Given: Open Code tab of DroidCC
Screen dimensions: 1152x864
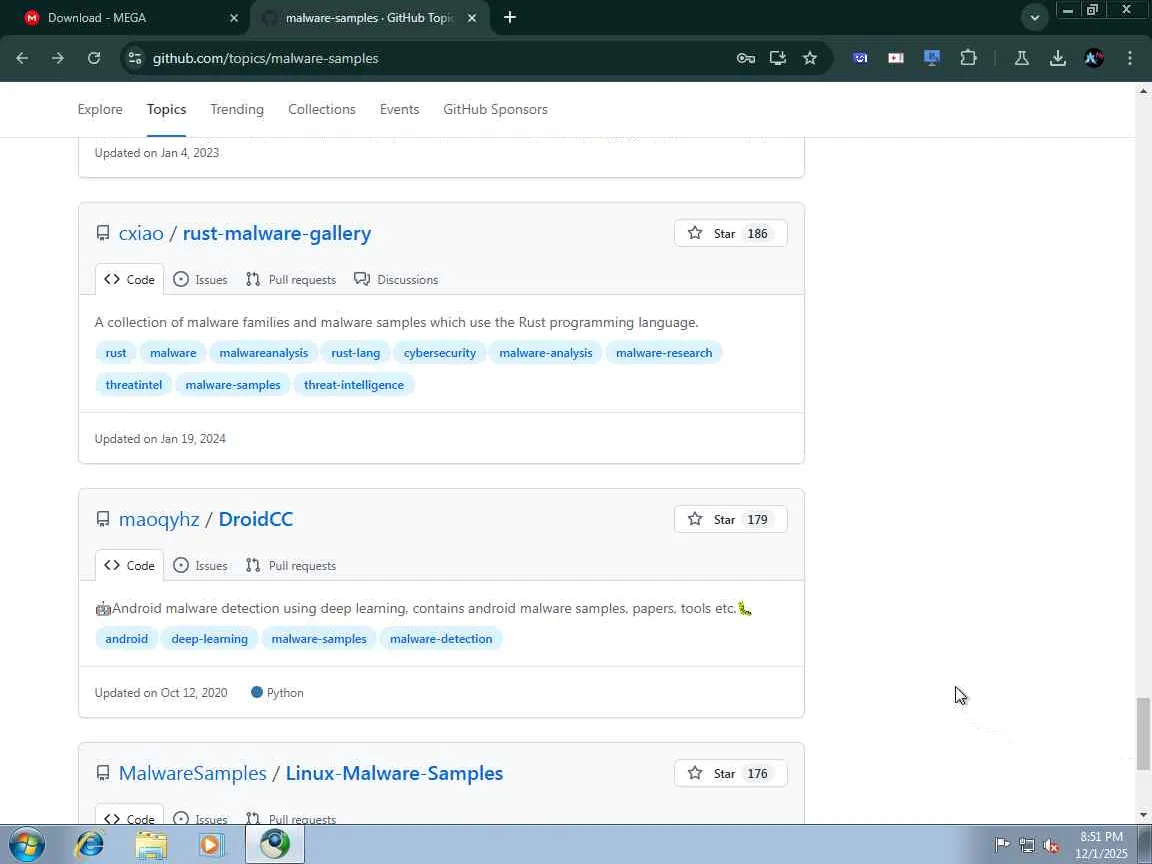Looking at the screenshot, I should coord(129,566).
